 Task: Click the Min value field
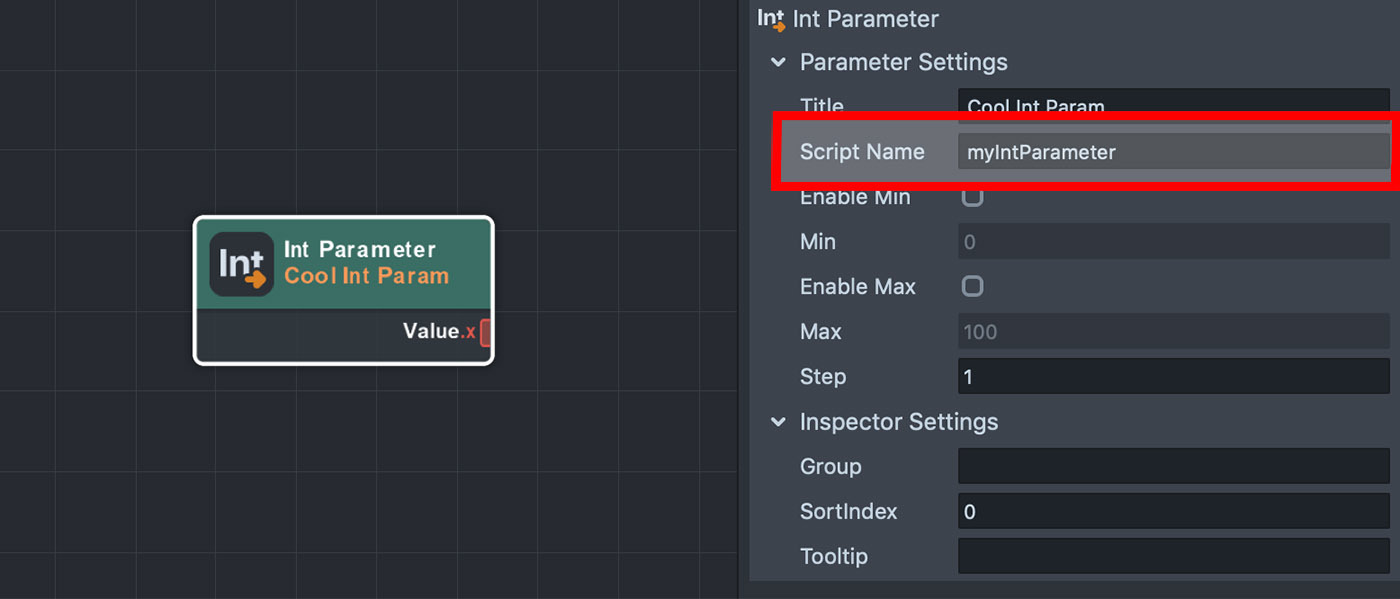[1172, 242]
